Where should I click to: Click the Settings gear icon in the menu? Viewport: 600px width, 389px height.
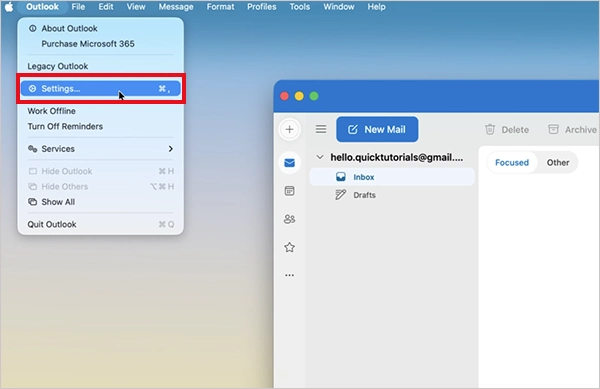pos(33,89)
